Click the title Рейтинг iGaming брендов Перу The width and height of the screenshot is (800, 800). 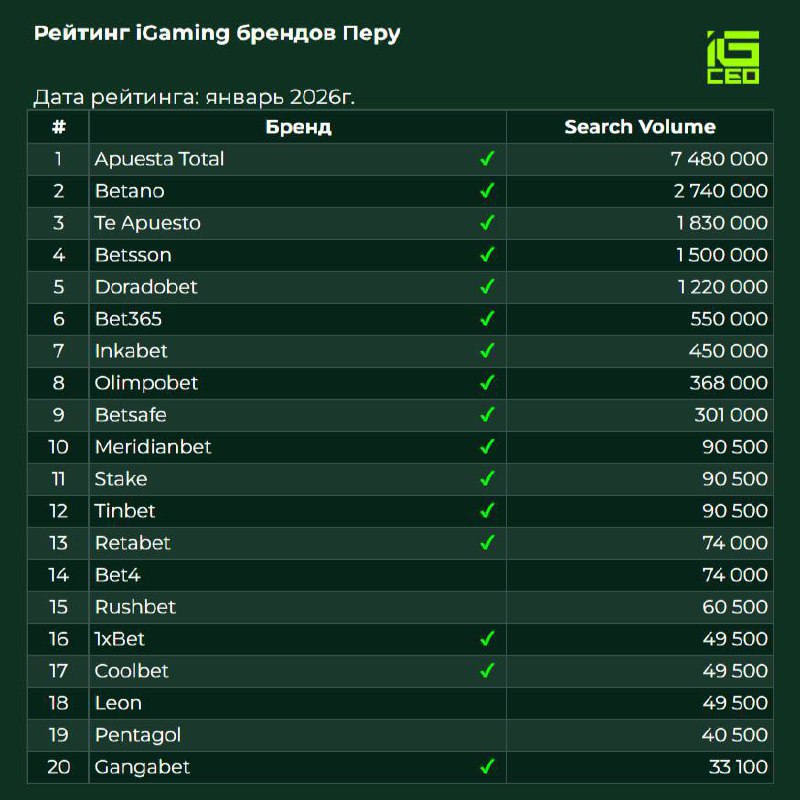tap(217, 34)
